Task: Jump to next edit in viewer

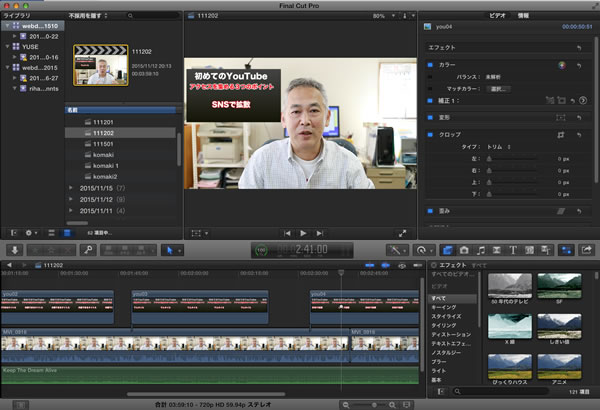Action: pos(320,233)
